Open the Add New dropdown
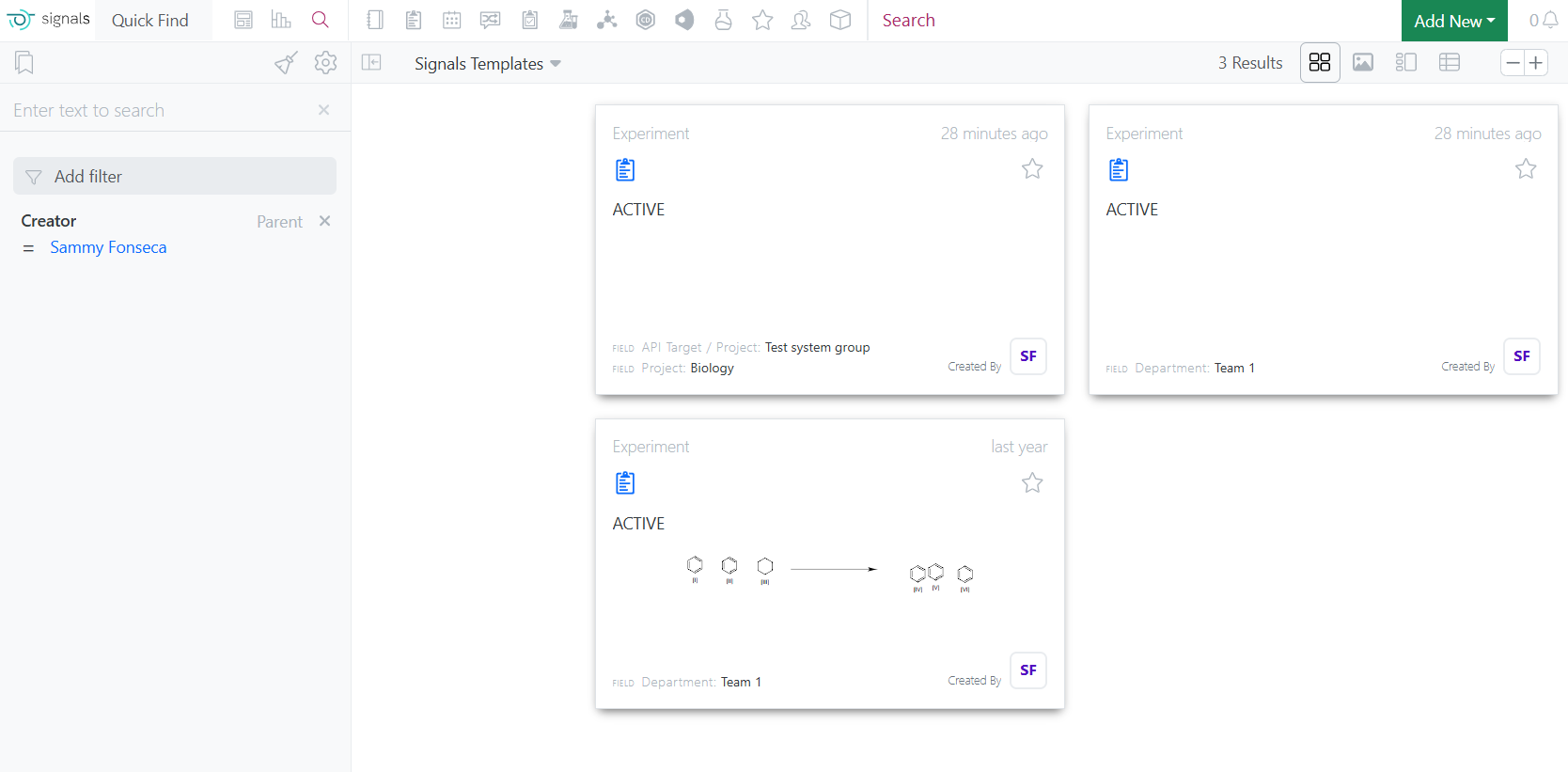Viewport: 1568px width, 772px height. [x=1454, y=21]
